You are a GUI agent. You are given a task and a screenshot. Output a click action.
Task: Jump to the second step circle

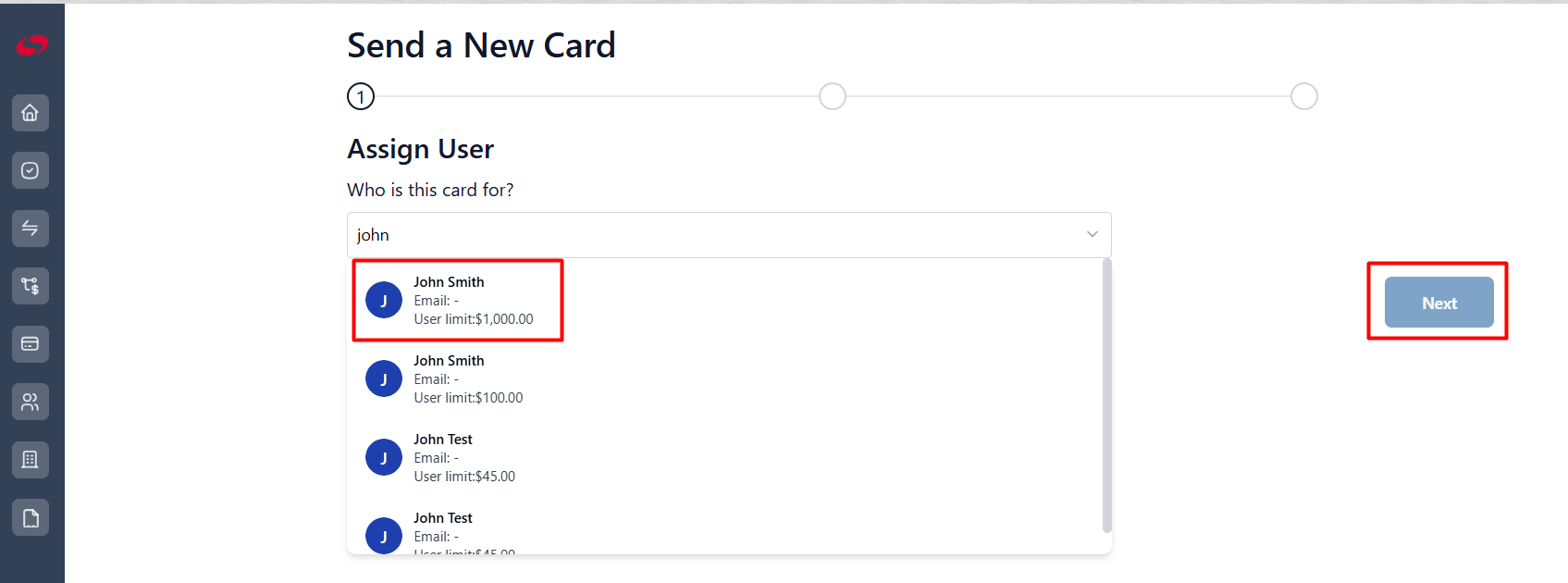tap(833, 96)
